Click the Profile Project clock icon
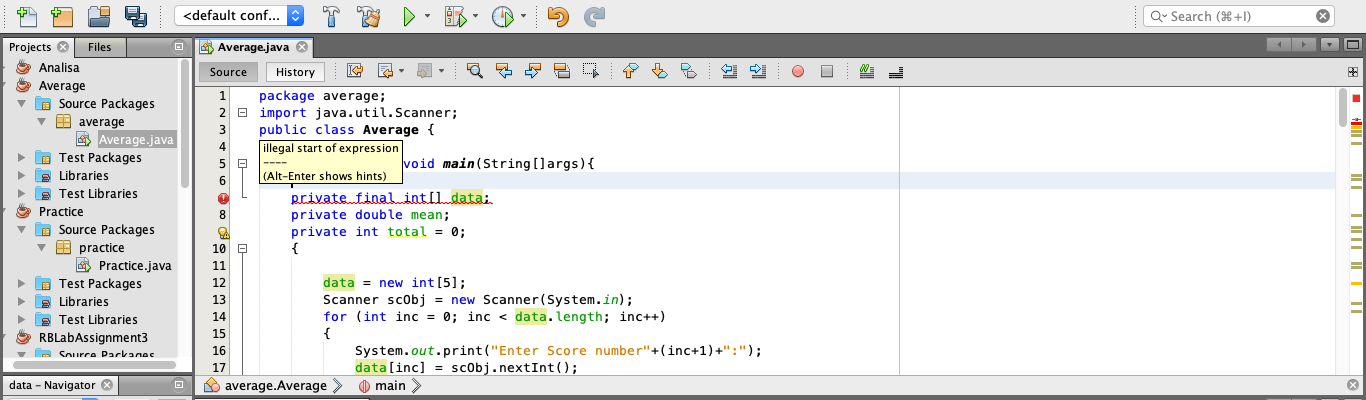Screen dimensions: 1366x400 coord(503,16)
